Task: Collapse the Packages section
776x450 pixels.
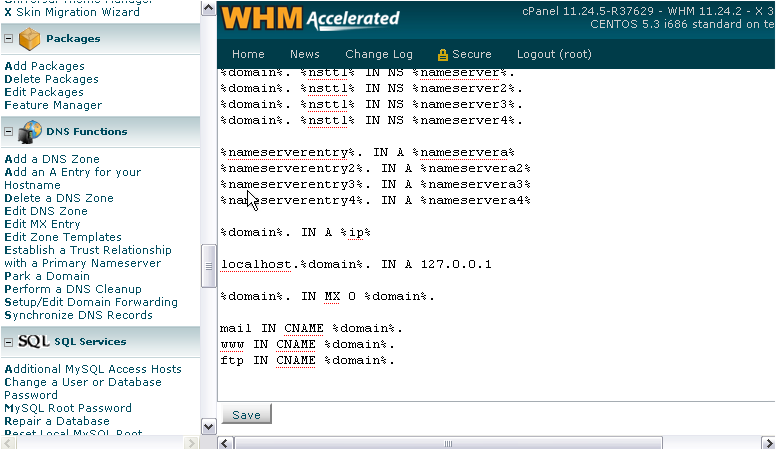Action: coord(9,39)
